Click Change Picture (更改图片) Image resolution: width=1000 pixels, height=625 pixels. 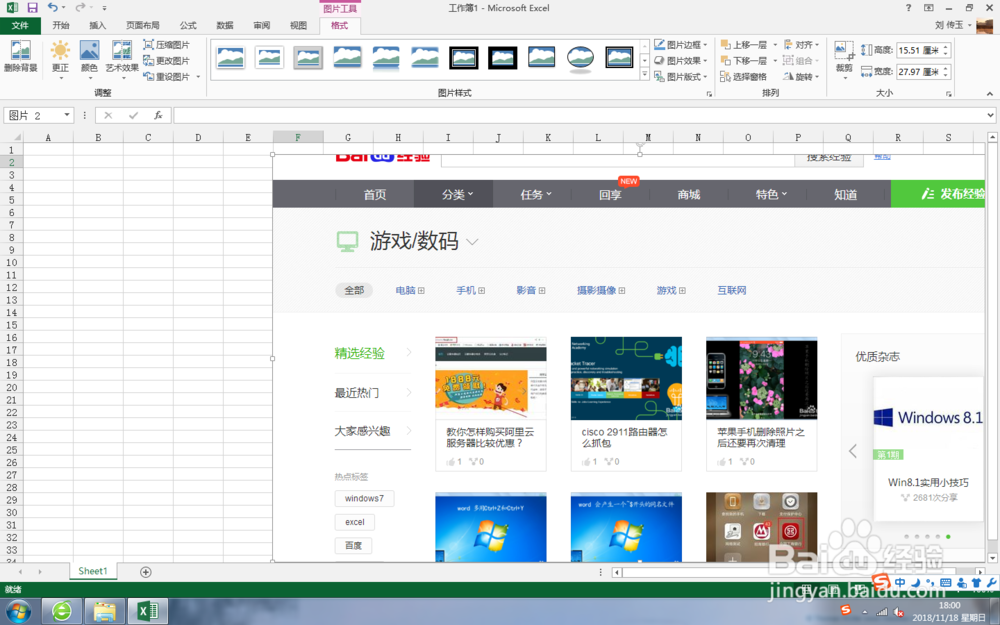tap(166, 61)
